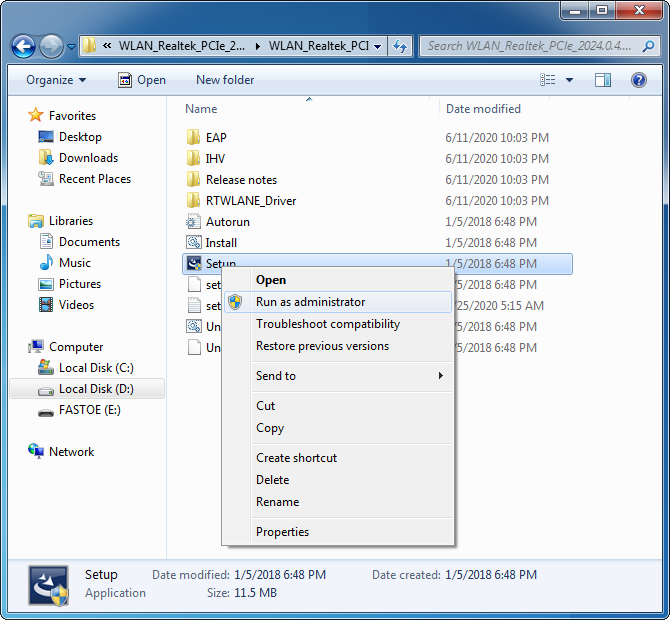670x620 pixels.
Task: Open the Videos library
Action: (x=76, y=305)
